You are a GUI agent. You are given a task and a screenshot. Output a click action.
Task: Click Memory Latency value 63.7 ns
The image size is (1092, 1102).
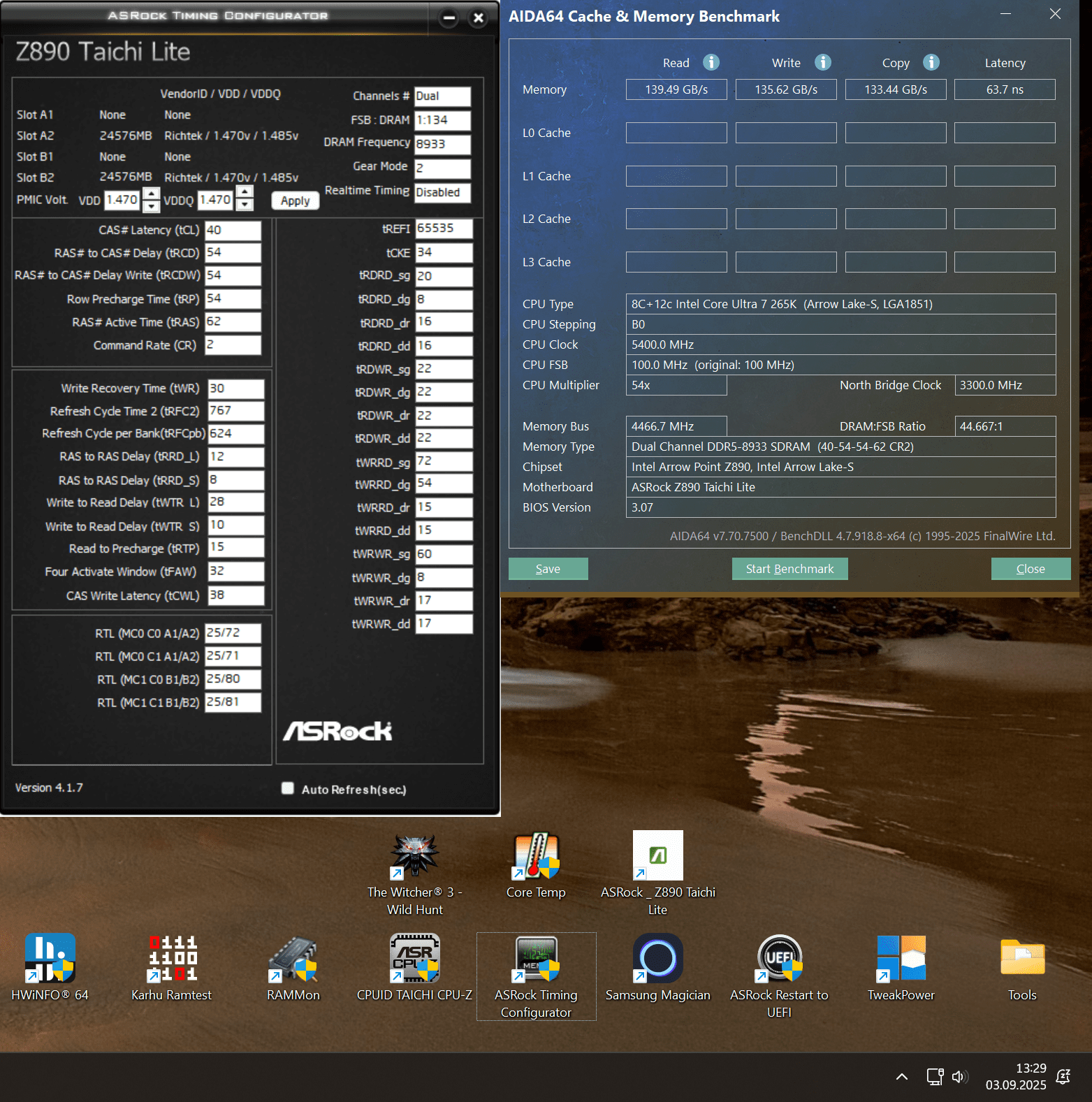[1005, 89]
